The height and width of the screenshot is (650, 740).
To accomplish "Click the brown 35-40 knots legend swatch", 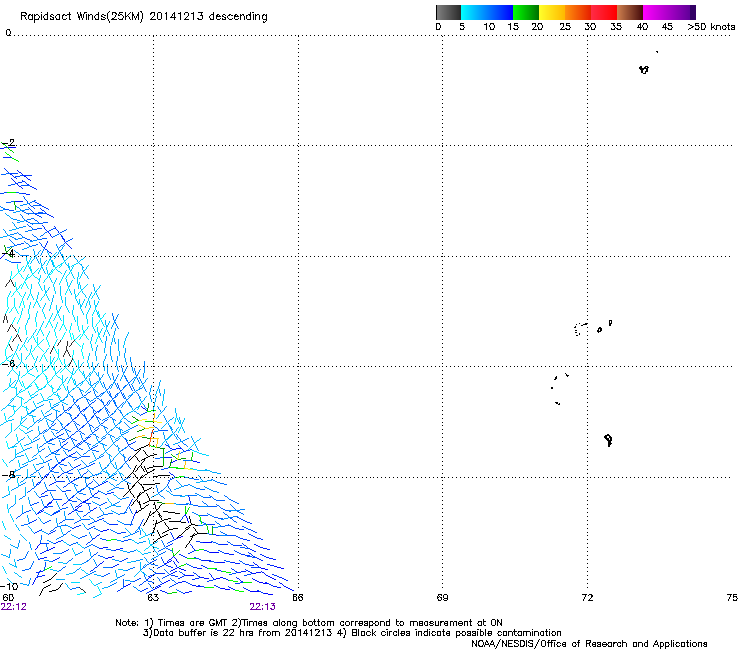I will pyautogui.click(x=630, y=12).
